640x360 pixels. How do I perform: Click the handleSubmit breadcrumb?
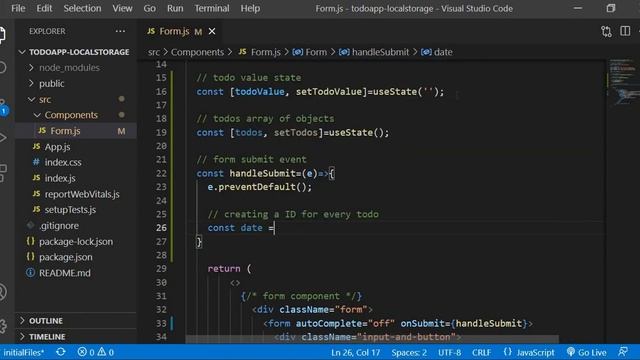click(374, 52)
